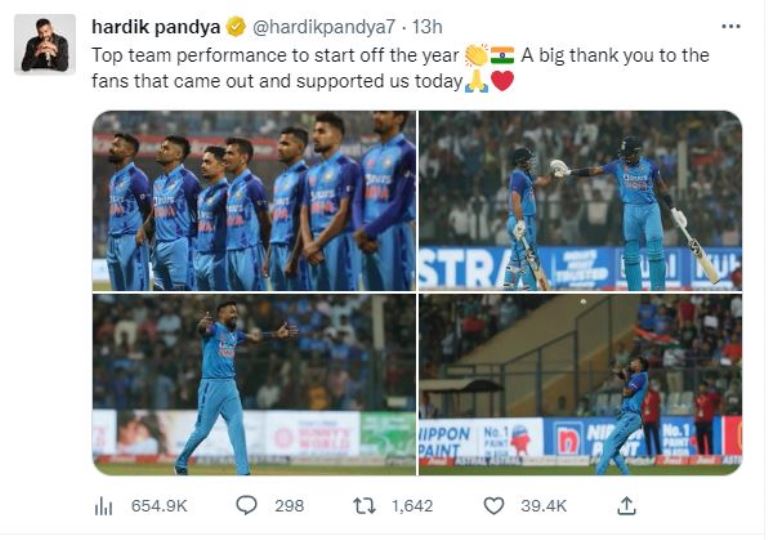
Task: Open the team lineup photo
Action: (254, 200)
